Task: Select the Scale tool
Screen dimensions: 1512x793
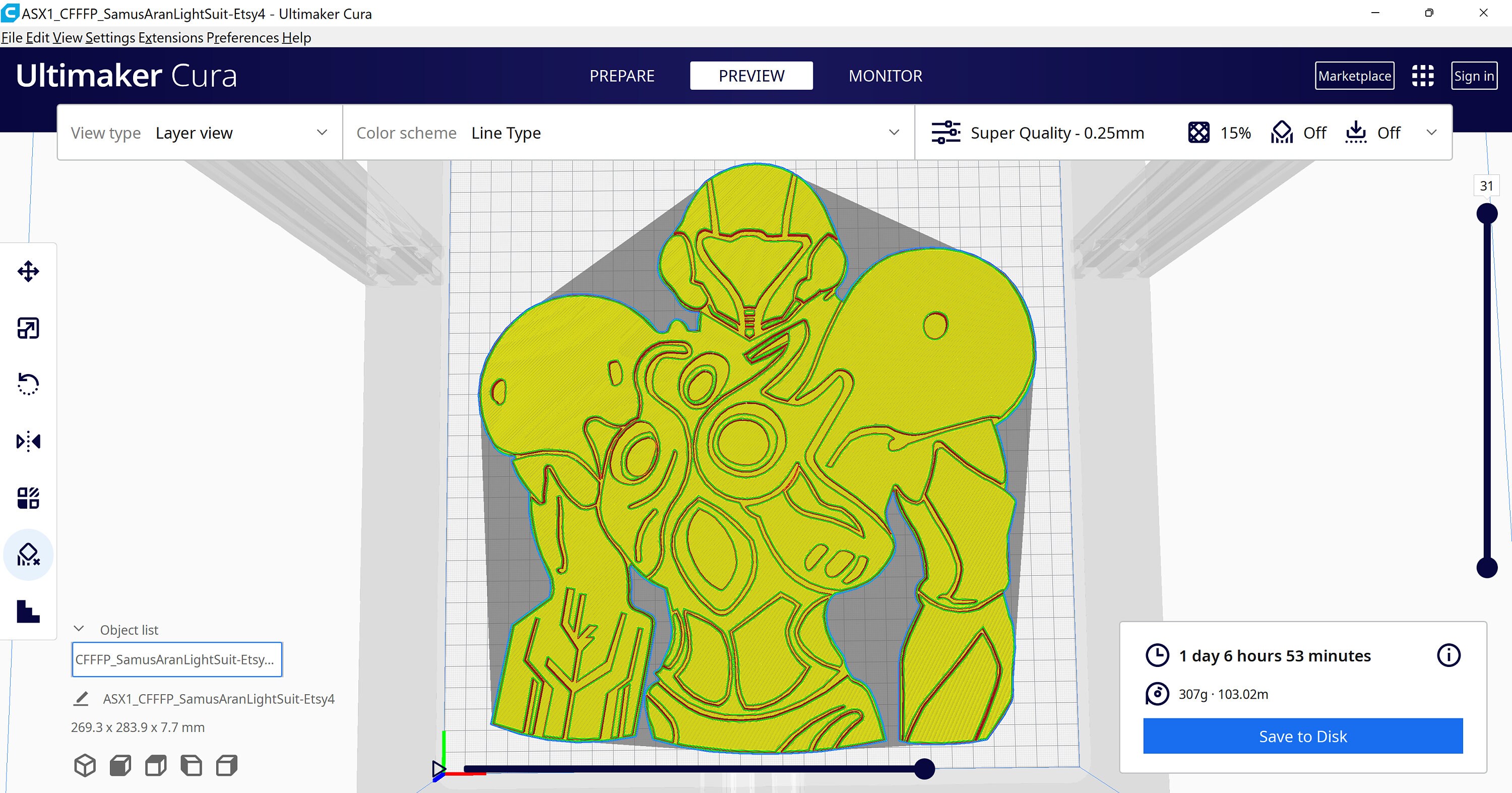Action: point(28,328)
